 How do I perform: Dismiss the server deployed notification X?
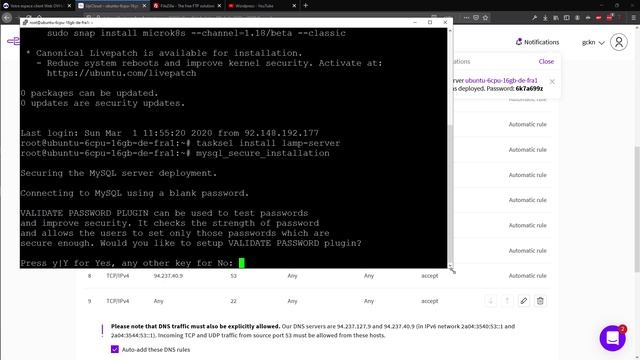coord(552,82)
